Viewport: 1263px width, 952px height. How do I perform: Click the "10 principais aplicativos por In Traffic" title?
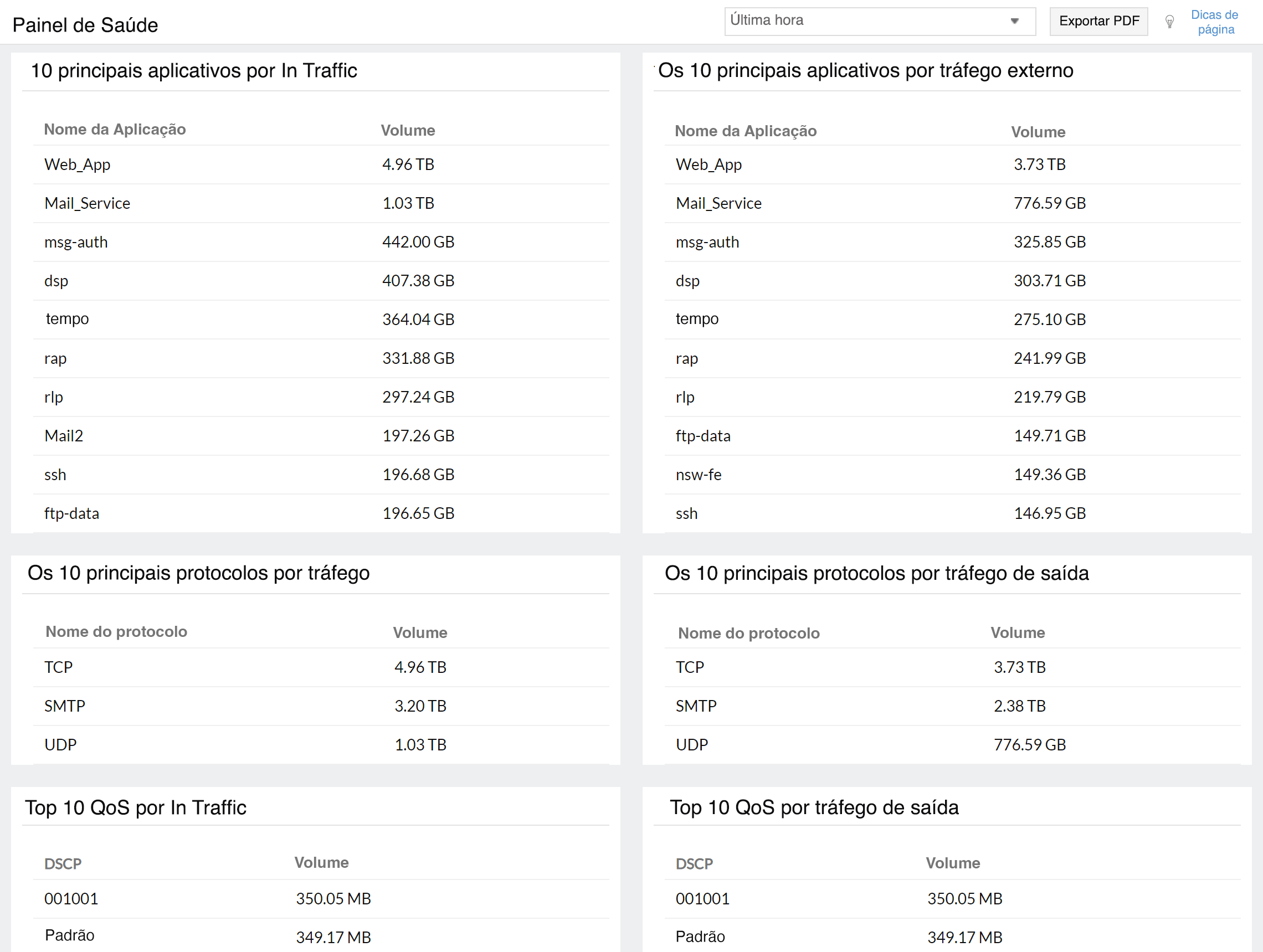[x=194, y=70]
